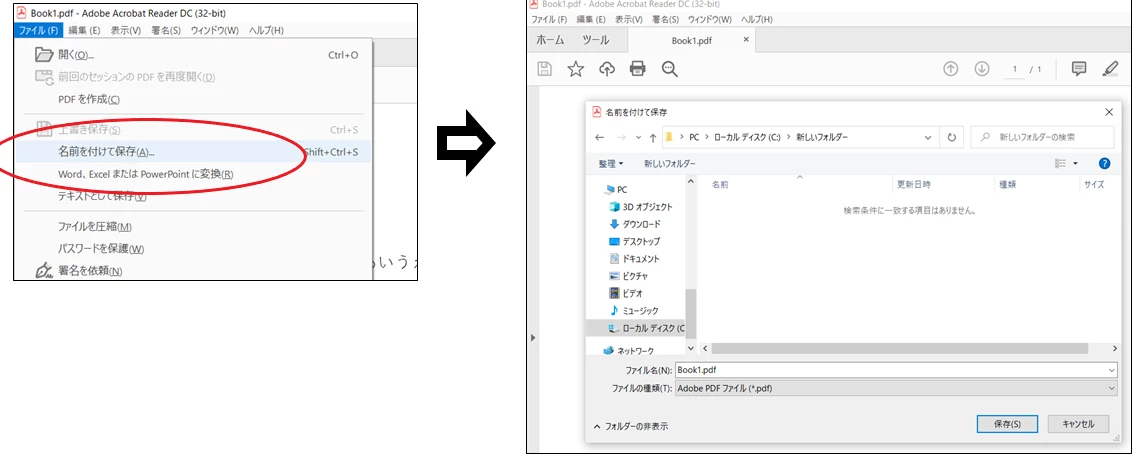Image resolution: width=1138 pixels, height=459 pixels.
Task: Select ピクチャ in the folder tree
Action: [629, 277]
